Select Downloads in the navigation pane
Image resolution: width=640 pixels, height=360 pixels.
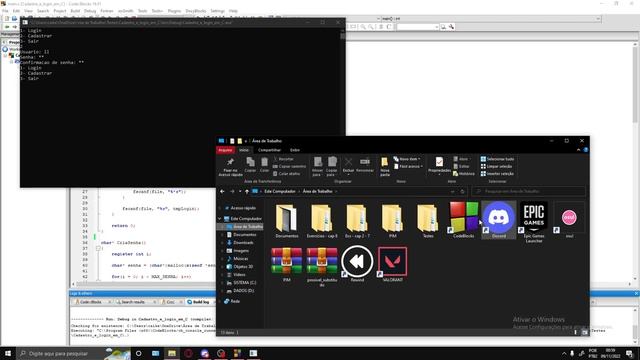click(243, 243)
